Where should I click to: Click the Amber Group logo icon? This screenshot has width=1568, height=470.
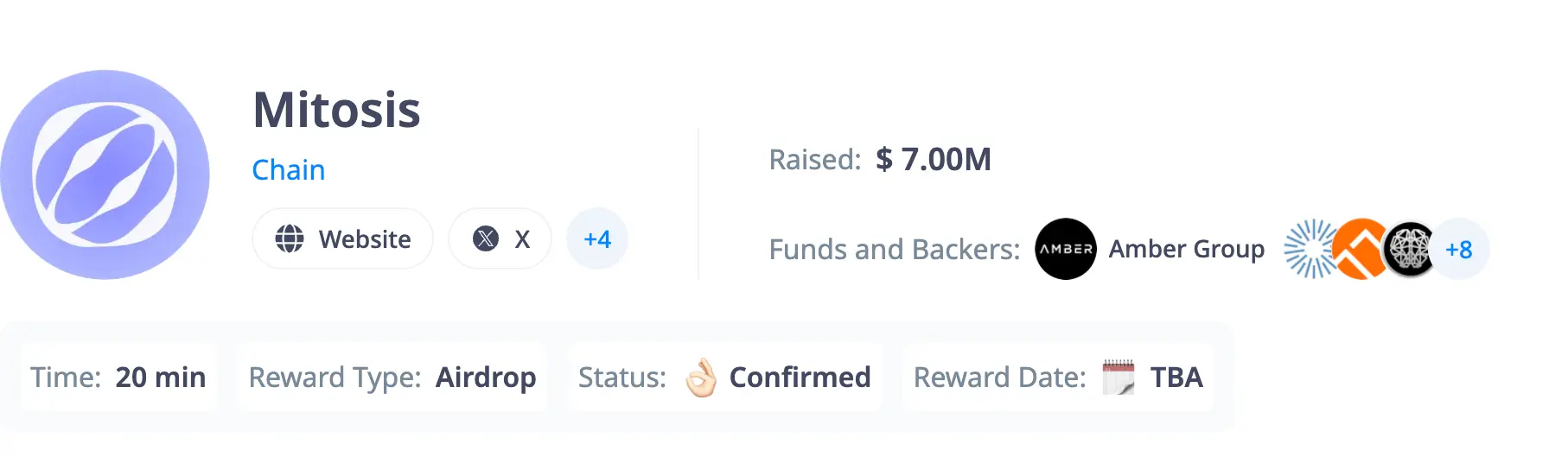point(1066,249)
